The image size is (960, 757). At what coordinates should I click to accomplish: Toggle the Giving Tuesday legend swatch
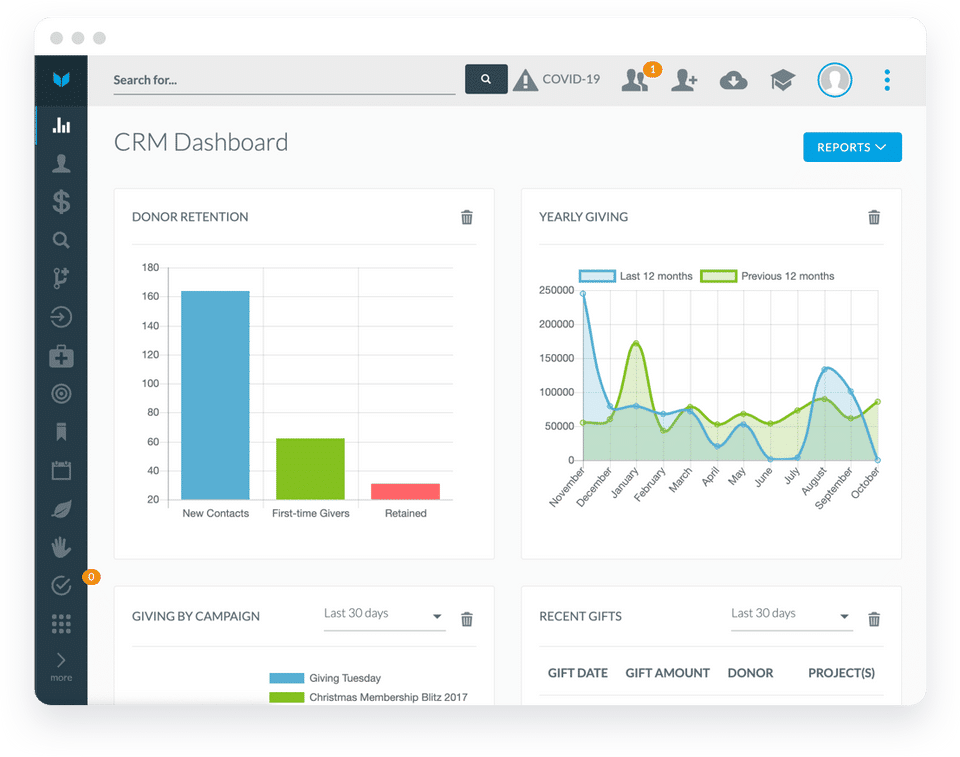pyautogui.click(x=287, y=678)
